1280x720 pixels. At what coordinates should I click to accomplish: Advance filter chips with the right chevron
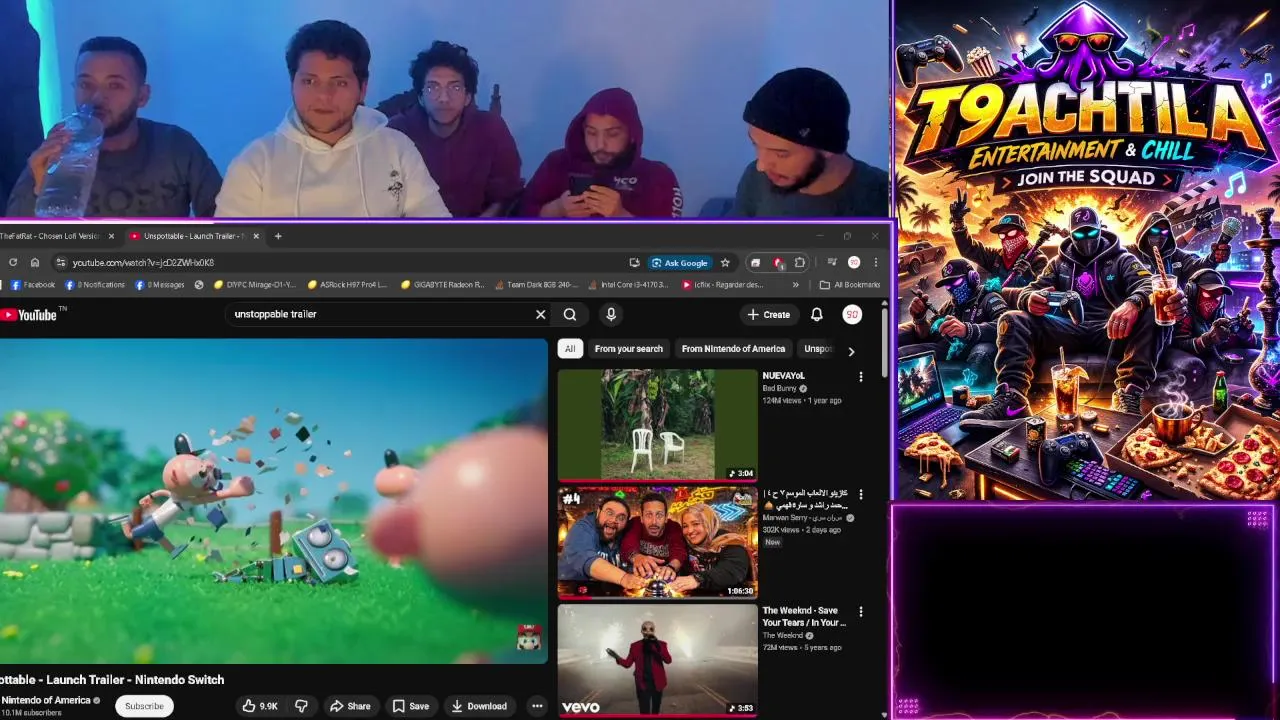[x=851, y=351]
